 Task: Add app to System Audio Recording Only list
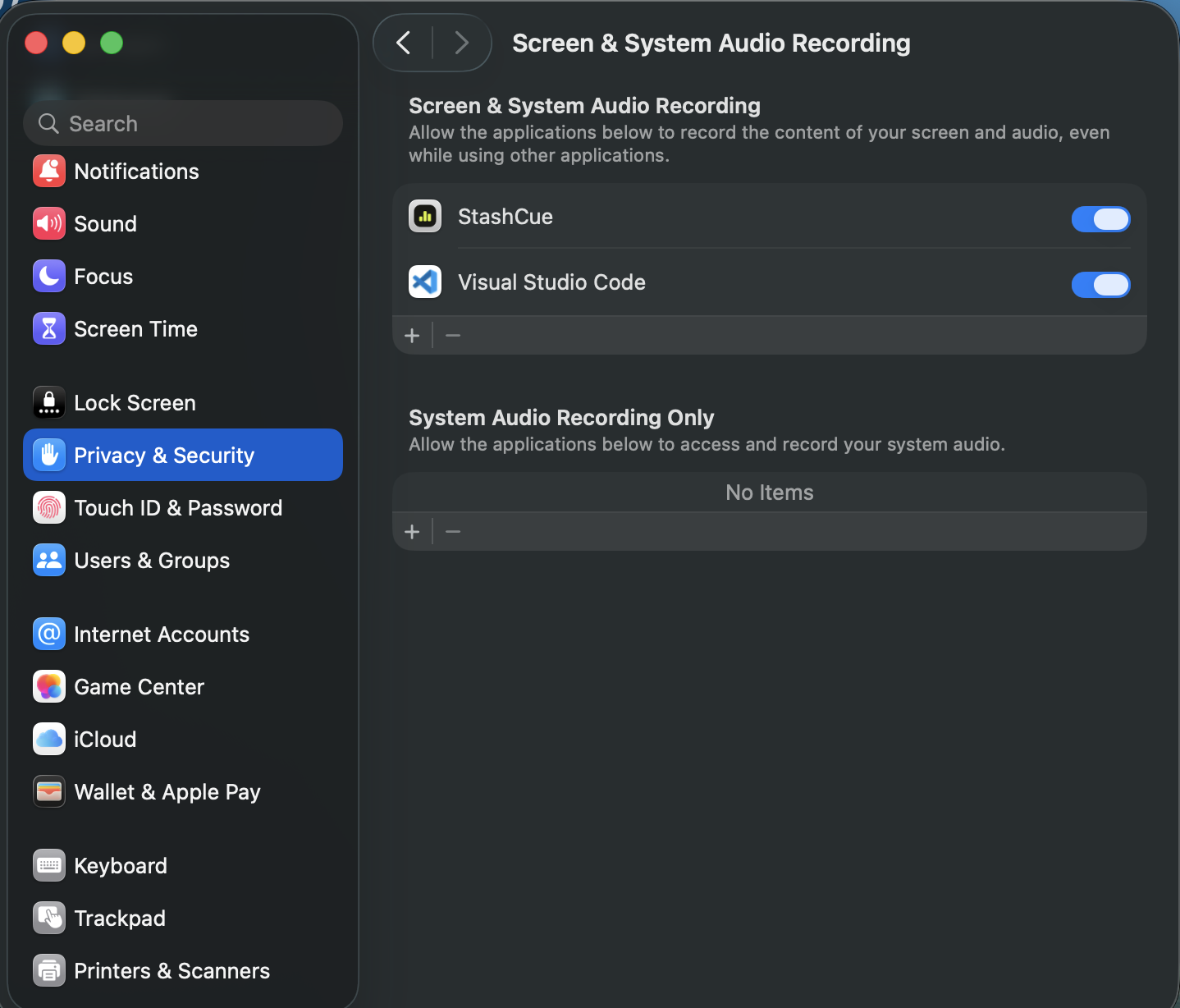tap(412, 532)
